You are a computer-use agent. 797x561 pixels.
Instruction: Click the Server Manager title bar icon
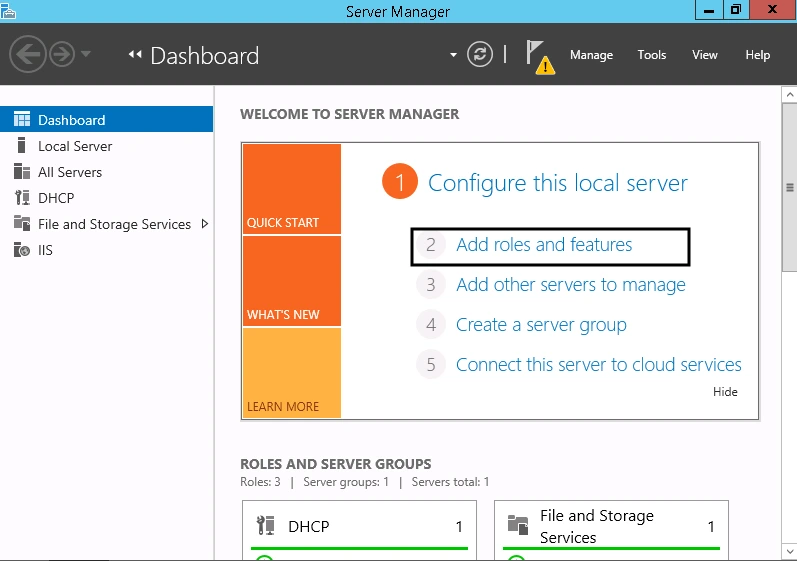8,11
